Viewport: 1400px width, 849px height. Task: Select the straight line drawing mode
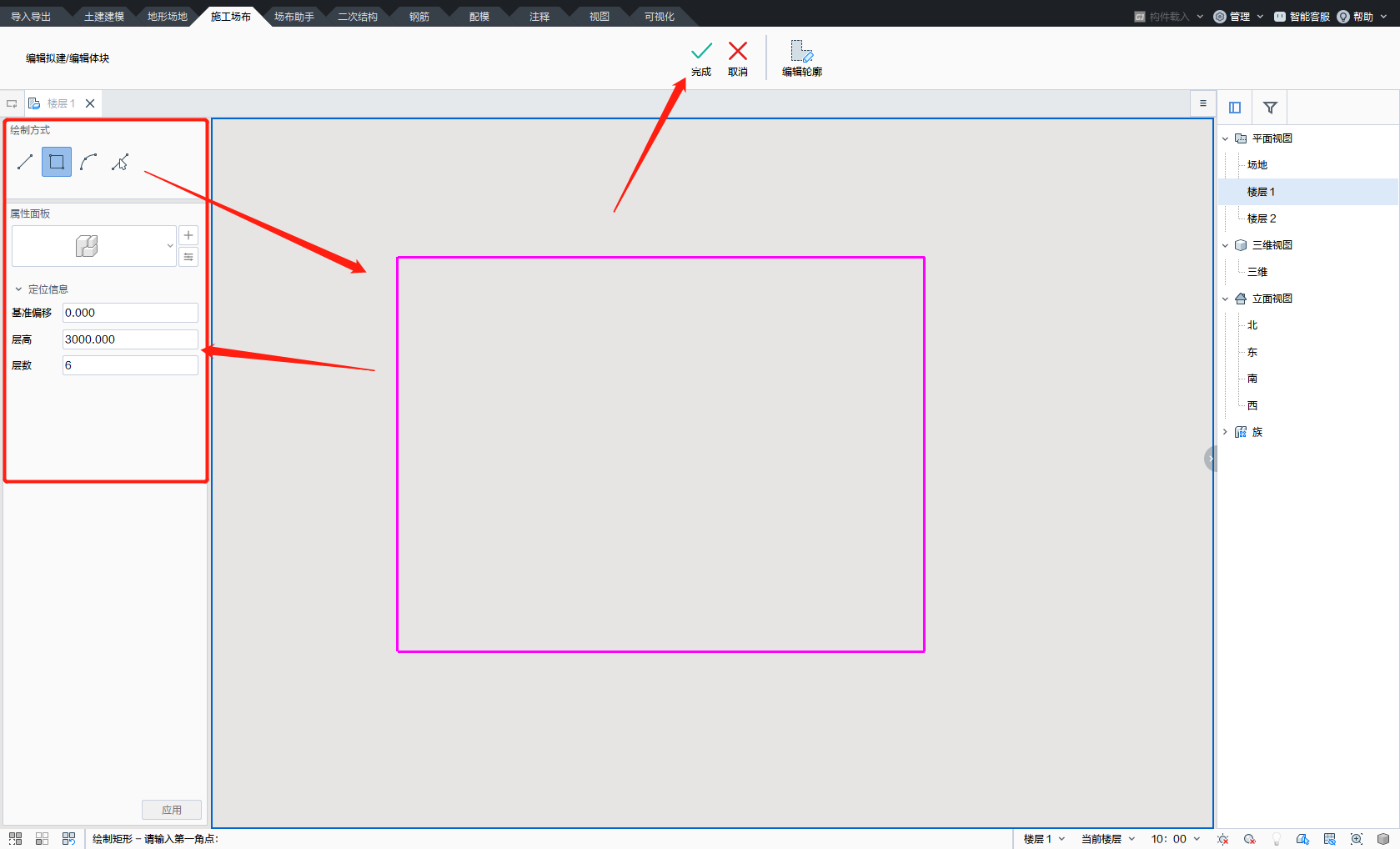click(x=25, y=162)
